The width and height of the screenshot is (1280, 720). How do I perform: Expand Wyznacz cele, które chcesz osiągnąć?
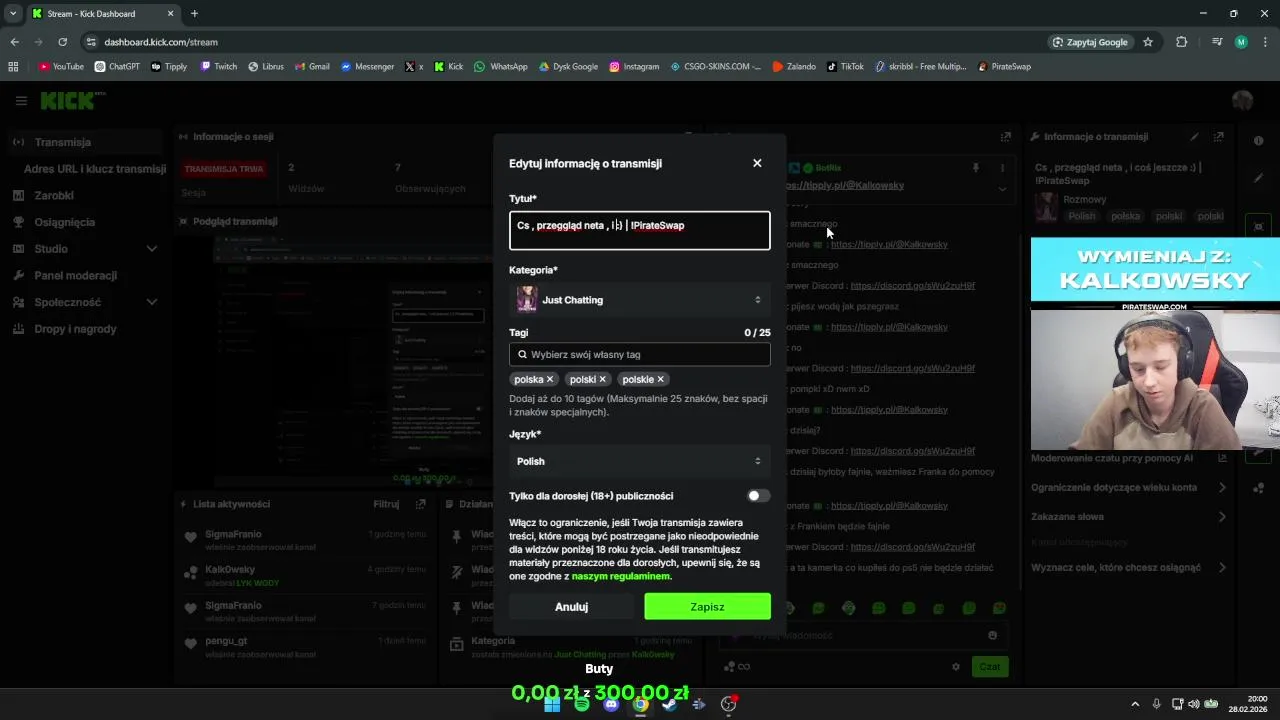click(1129, 567)
